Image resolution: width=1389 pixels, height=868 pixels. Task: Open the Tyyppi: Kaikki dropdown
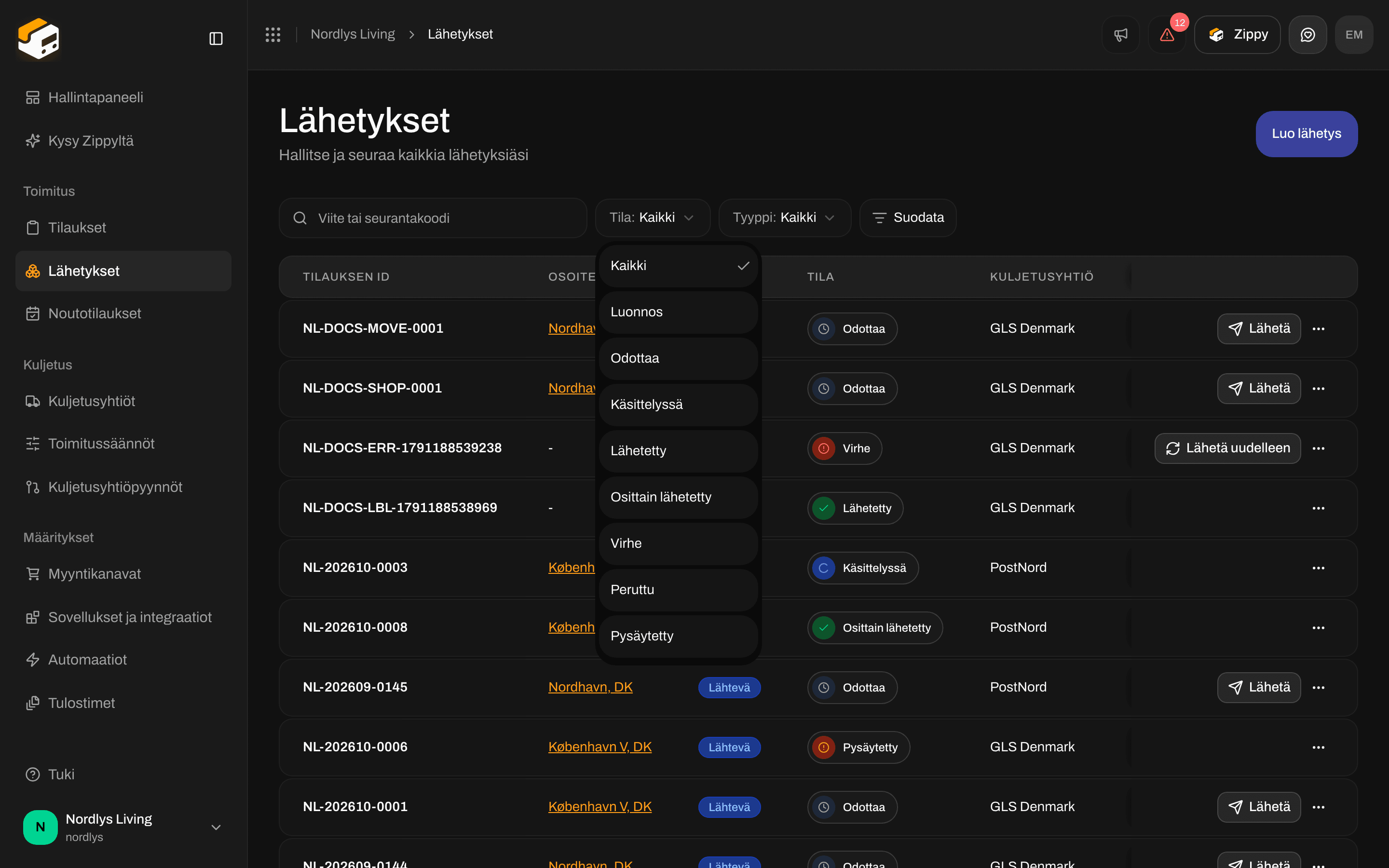(x=785, y=217)
